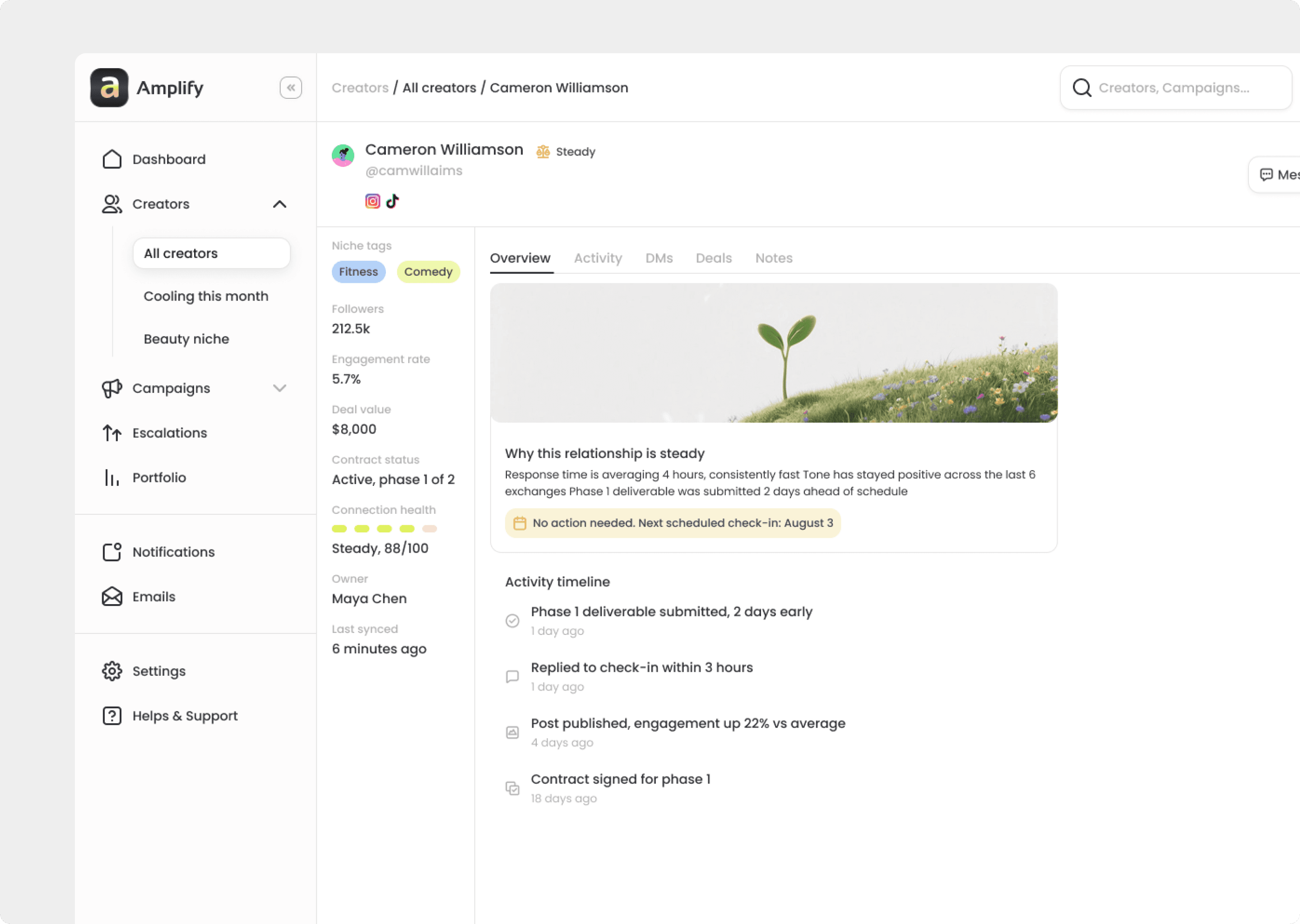The image size is (1300, 924).
Task: Click Creators breadcrumb link
Action: point(360,88)
